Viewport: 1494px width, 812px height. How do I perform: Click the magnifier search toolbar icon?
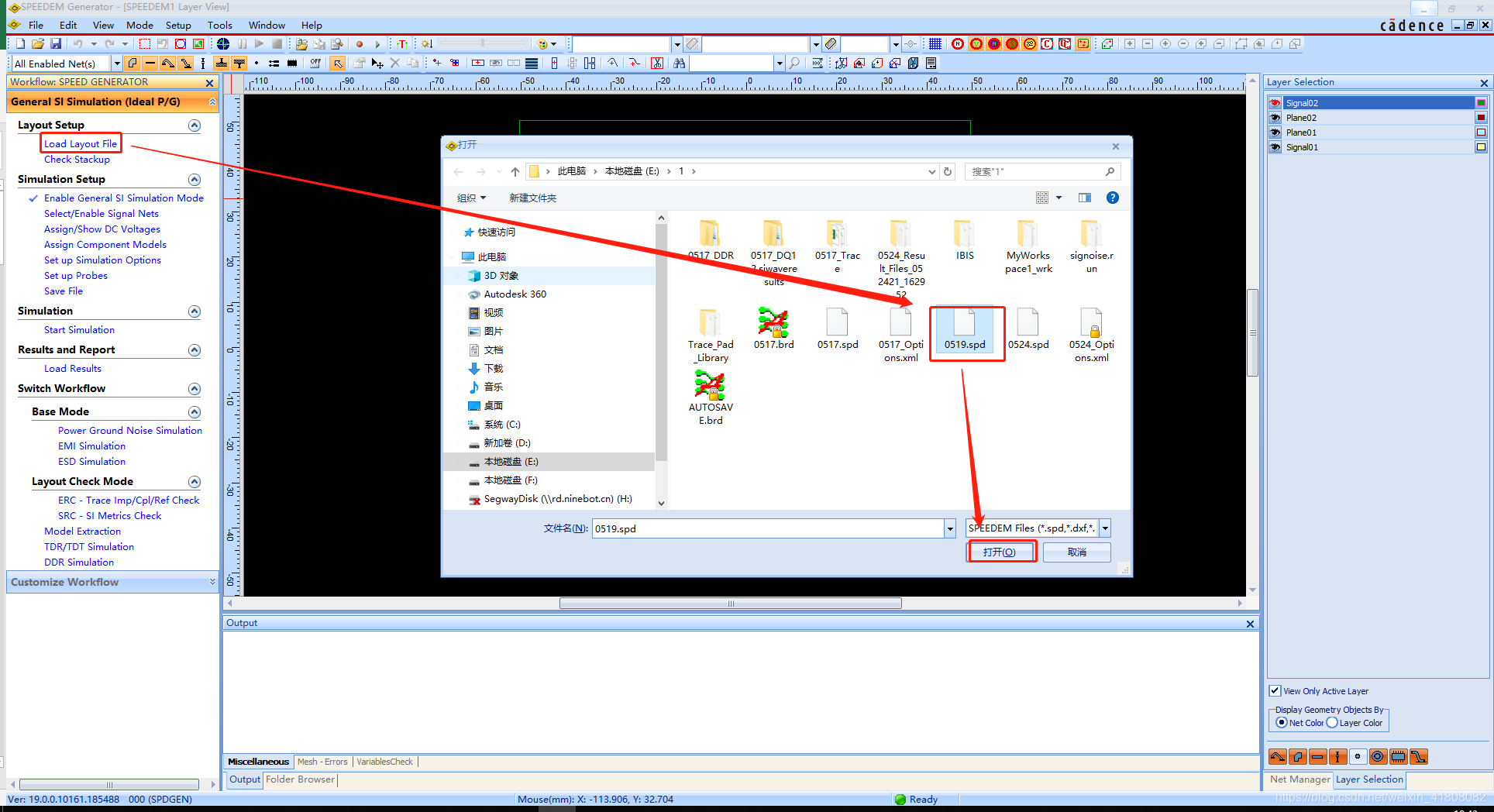click(x=794, y=63)
